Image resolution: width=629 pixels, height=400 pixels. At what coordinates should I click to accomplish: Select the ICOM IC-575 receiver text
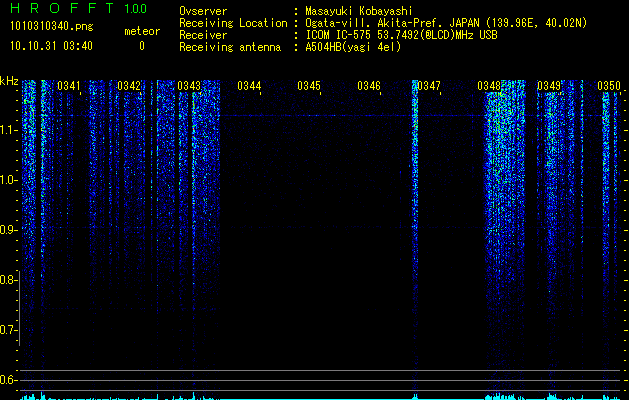401,35
